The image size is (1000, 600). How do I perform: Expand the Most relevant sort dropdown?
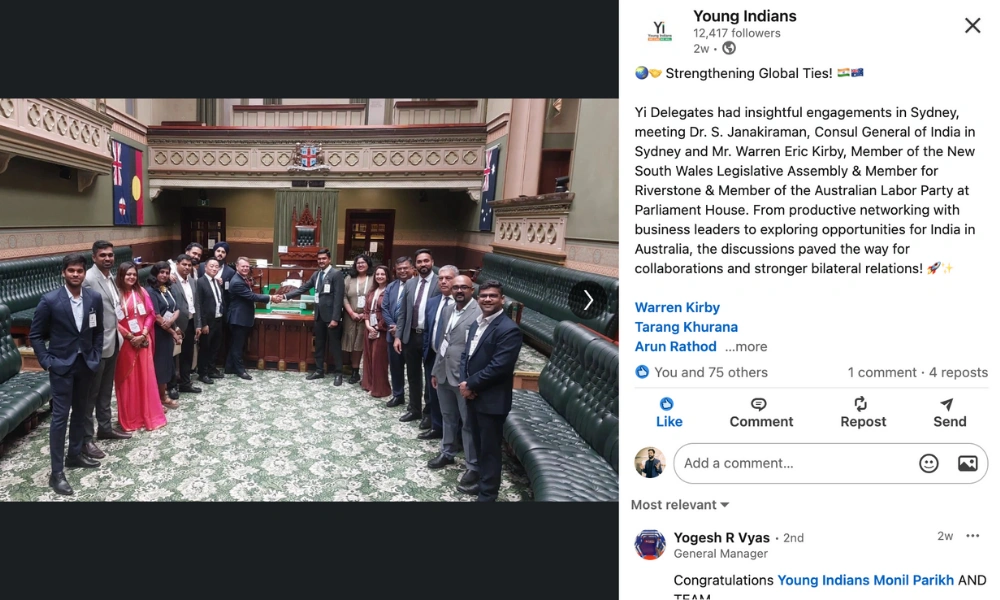pos(680,505)
